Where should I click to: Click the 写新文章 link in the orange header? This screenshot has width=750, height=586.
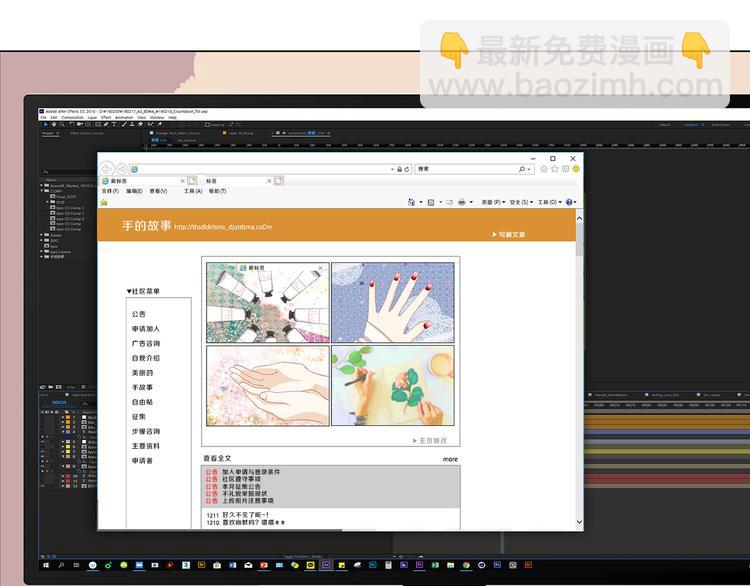pyautogui.click(x=509, y=234)
